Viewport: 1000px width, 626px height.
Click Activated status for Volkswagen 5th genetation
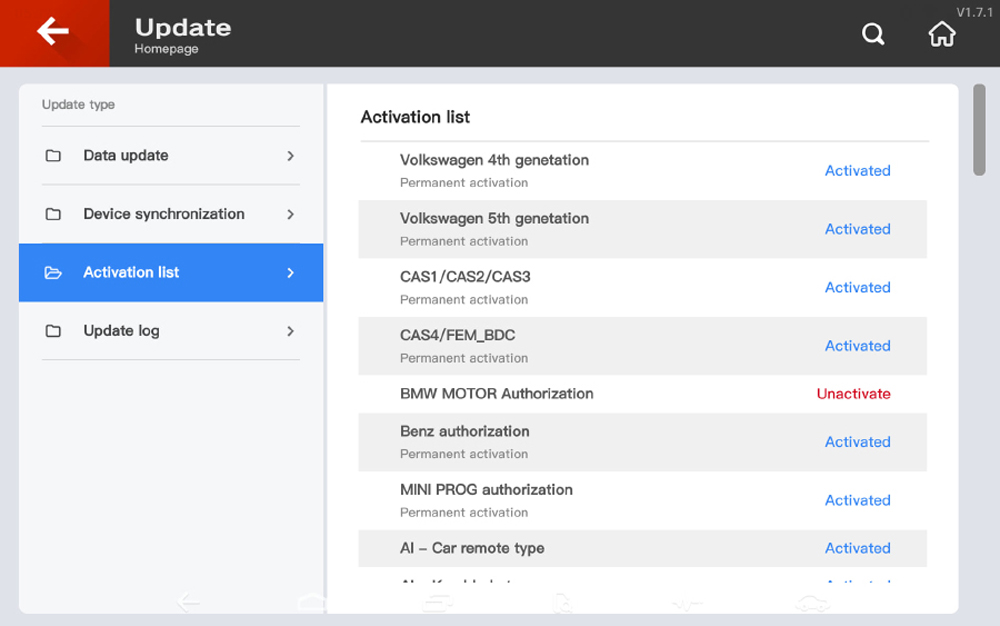click(x=857, y=229)
